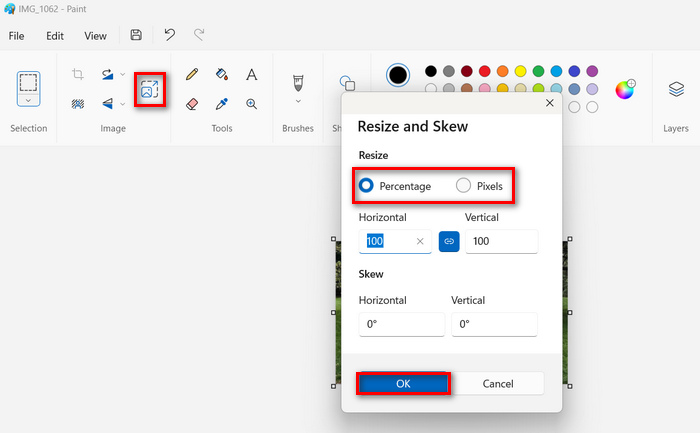Image resolution: width=700 pixels, height=433 pixels.
Task: Activate the Text tool
Action: [252, 74]
